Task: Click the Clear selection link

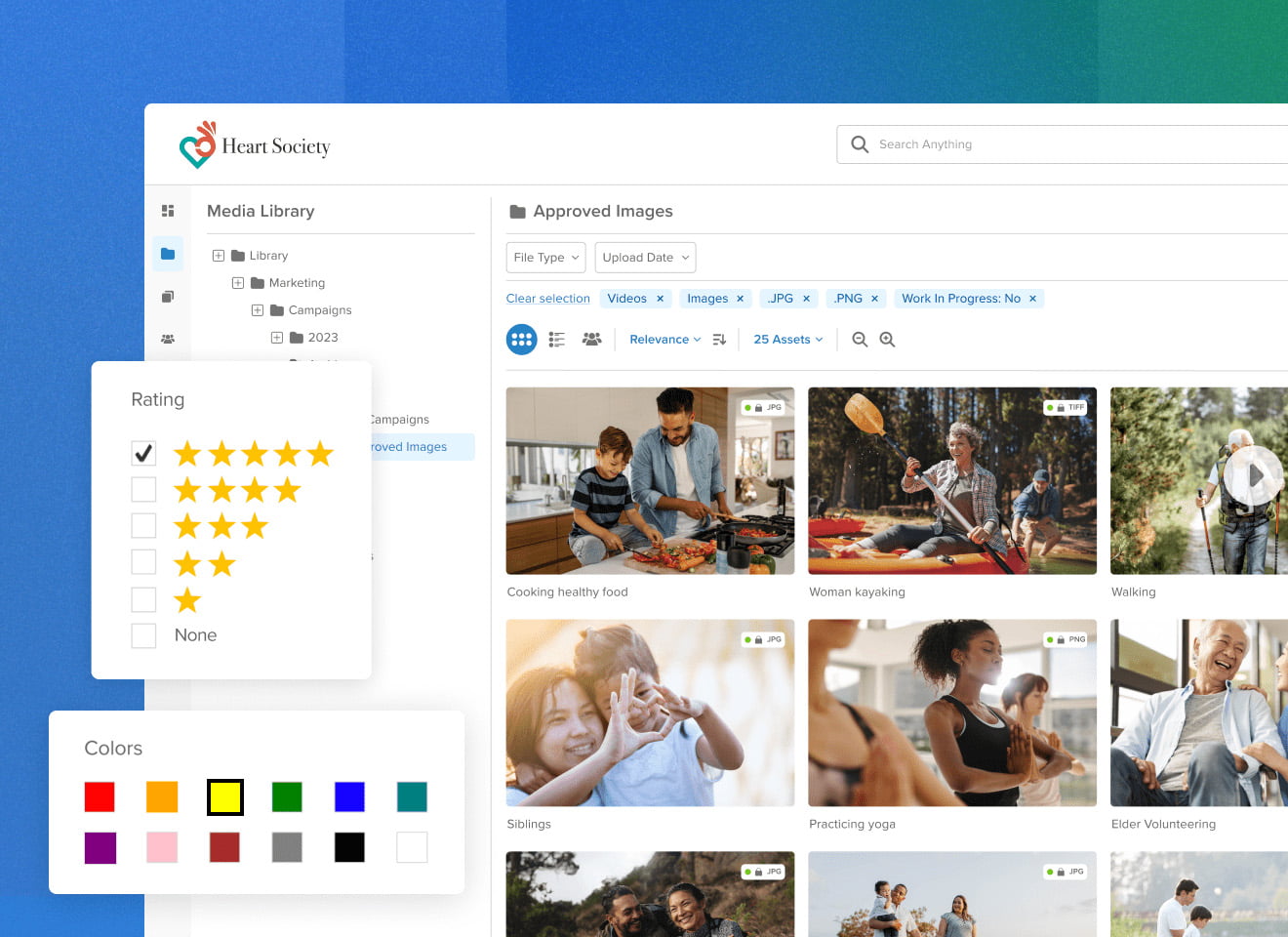Action: click(x=547, y=299)
